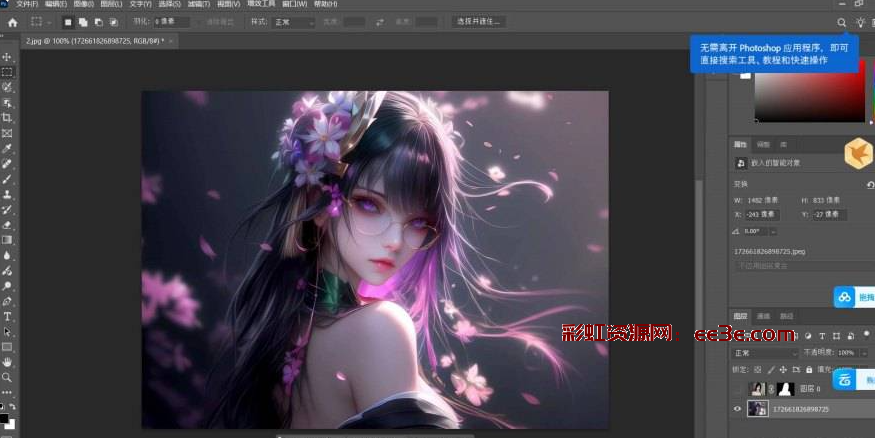Click the X position input field
Viewport: 875px width, 438px height.
pos(764,214)
